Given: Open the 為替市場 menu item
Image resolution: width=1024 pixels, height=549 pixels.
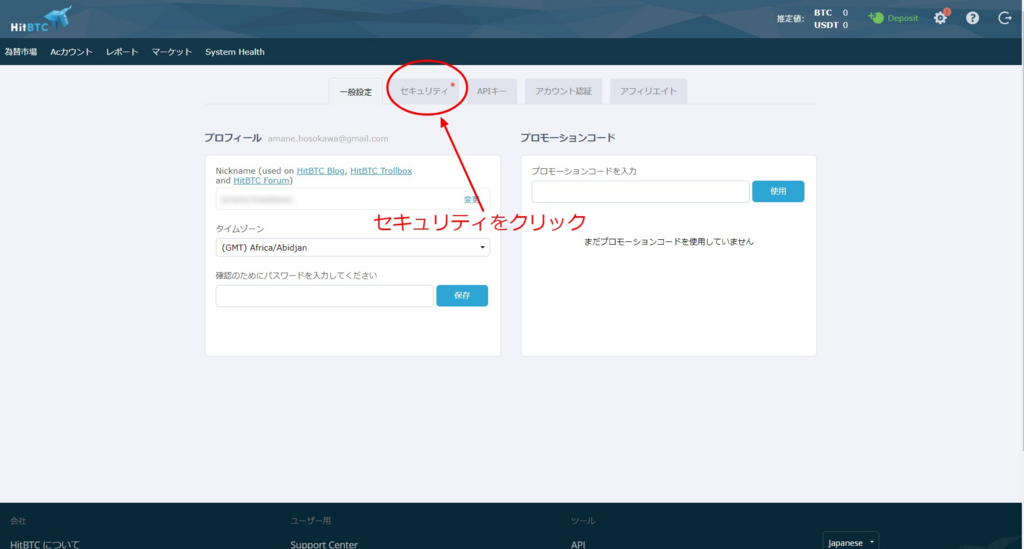Looking at the screenshot, I should click(21, 52).
